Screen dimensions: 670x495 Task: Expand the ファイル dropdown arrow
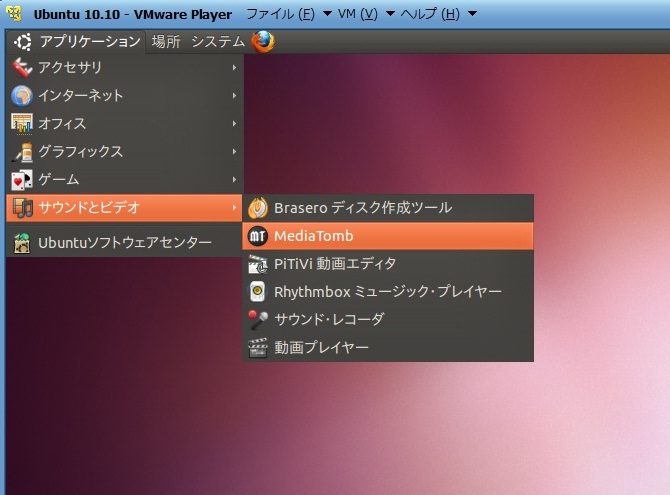tap(327, 14)
